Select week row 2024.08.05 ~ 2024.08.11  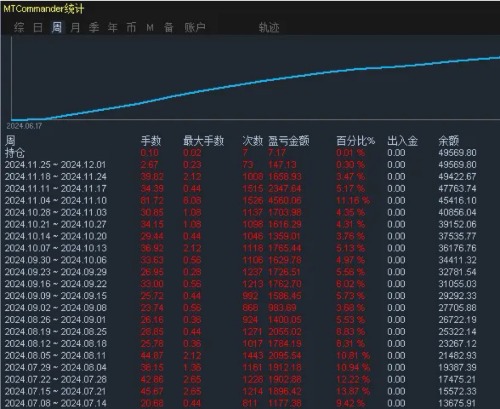click(x=241, y=356)
